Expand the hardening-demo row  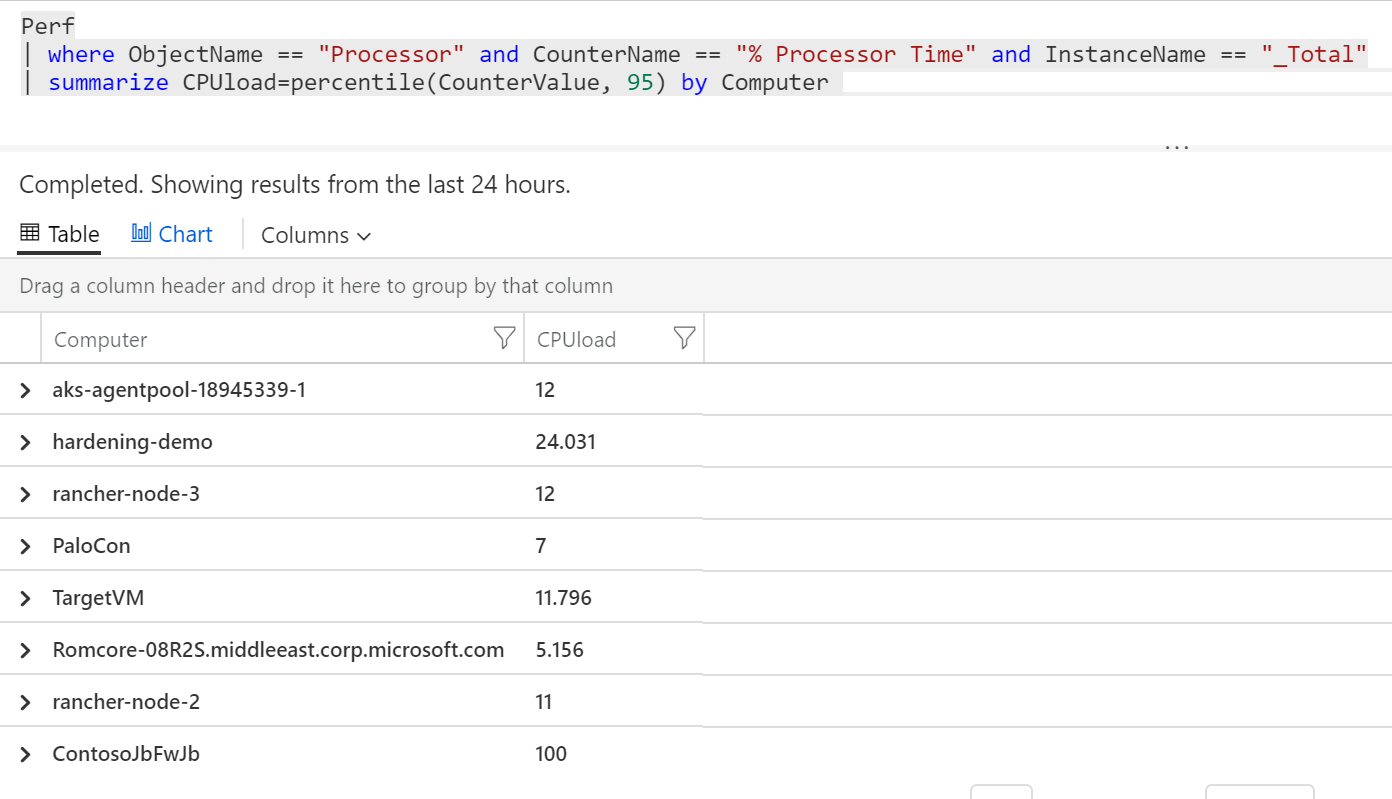point(26,442)
